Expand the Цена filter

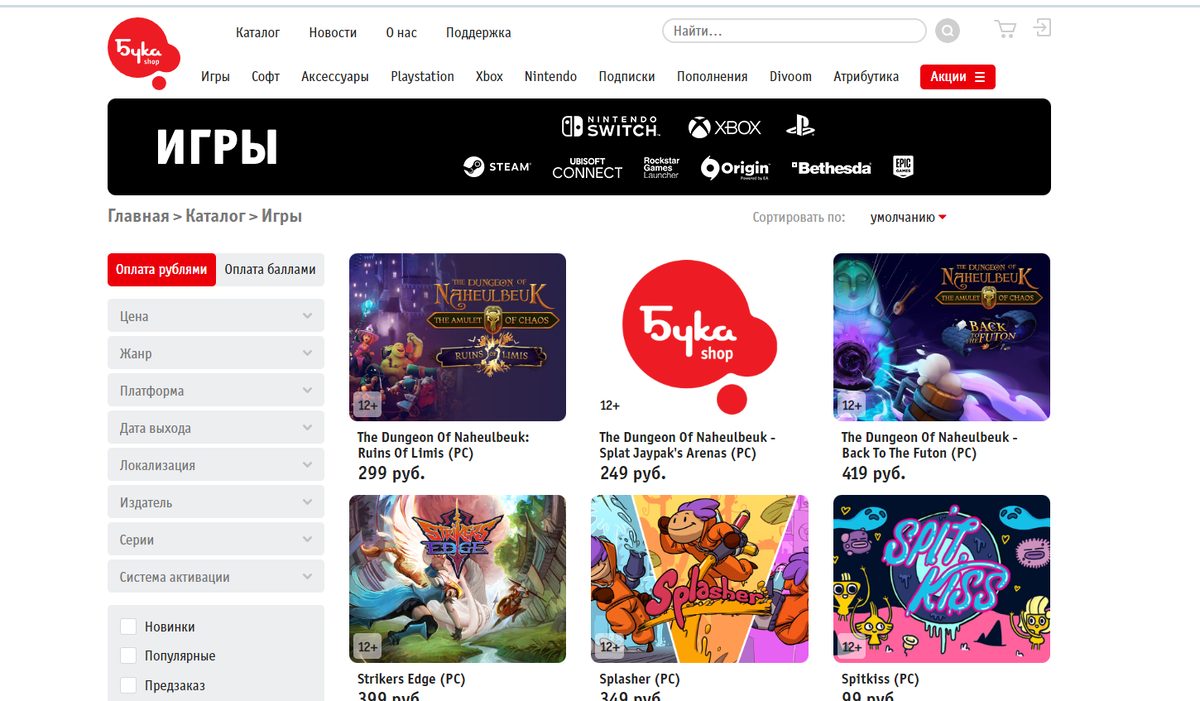pyautogui.click(x=216, y=316)
